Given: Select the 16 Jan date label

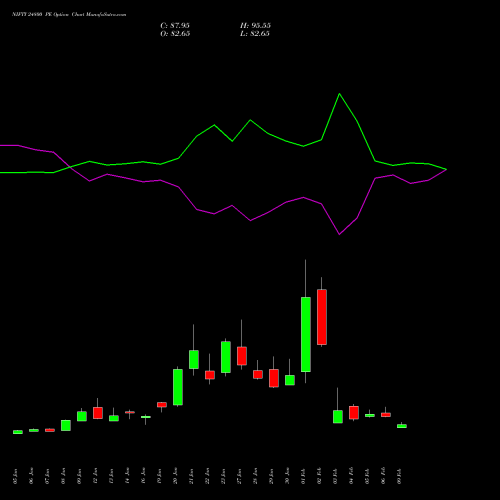Looking at the screenshot, I should click(143, 476).
